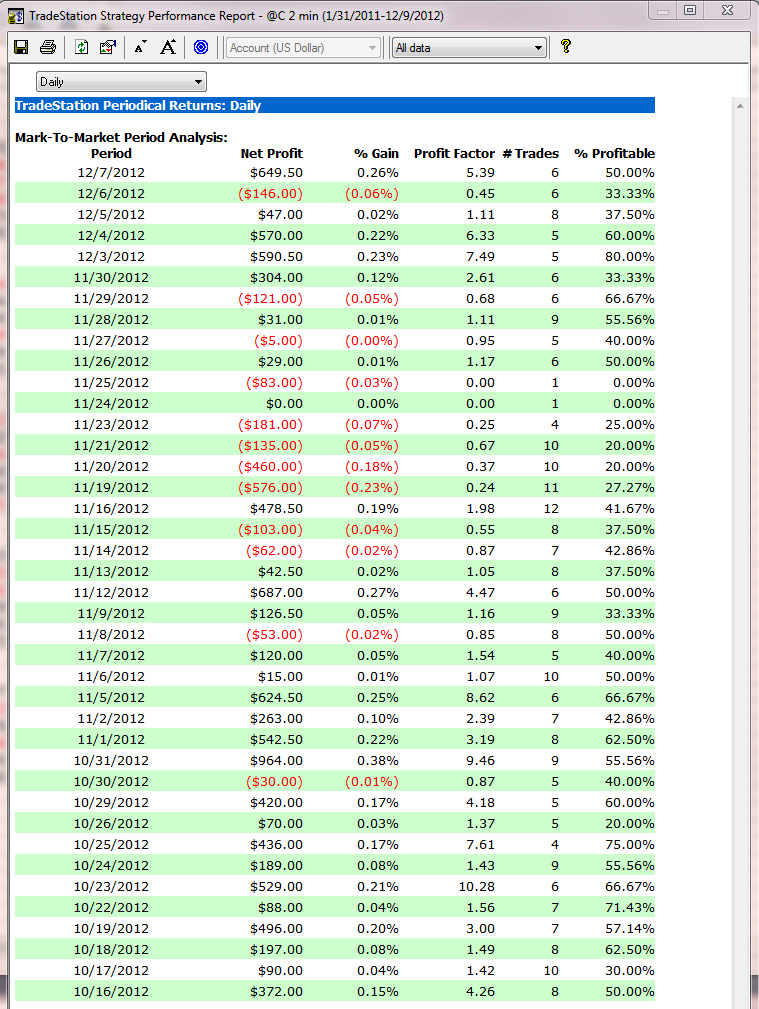This screenshot has width=759, height=1009.
Task: Click the Print report icon
Action: (x=47, y=47)
